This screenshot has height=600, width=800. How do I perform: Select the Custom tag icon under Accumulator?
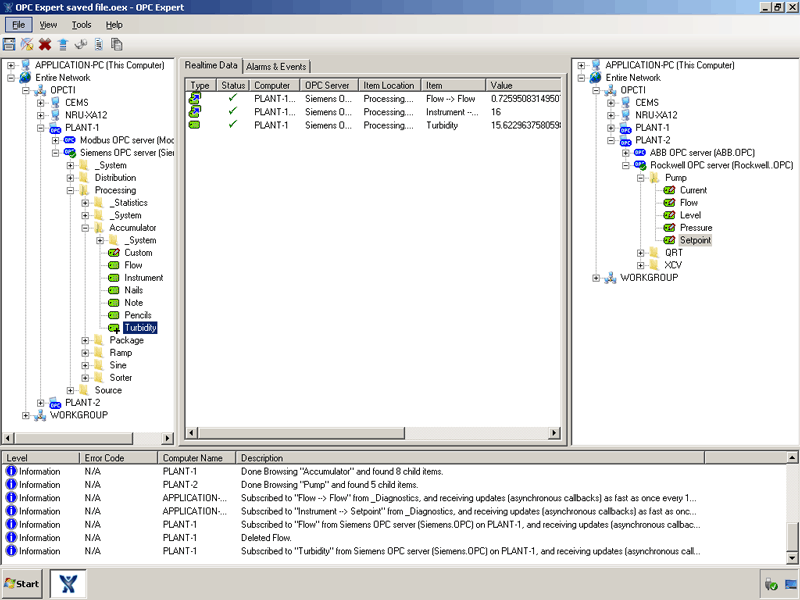pos(114,253)
